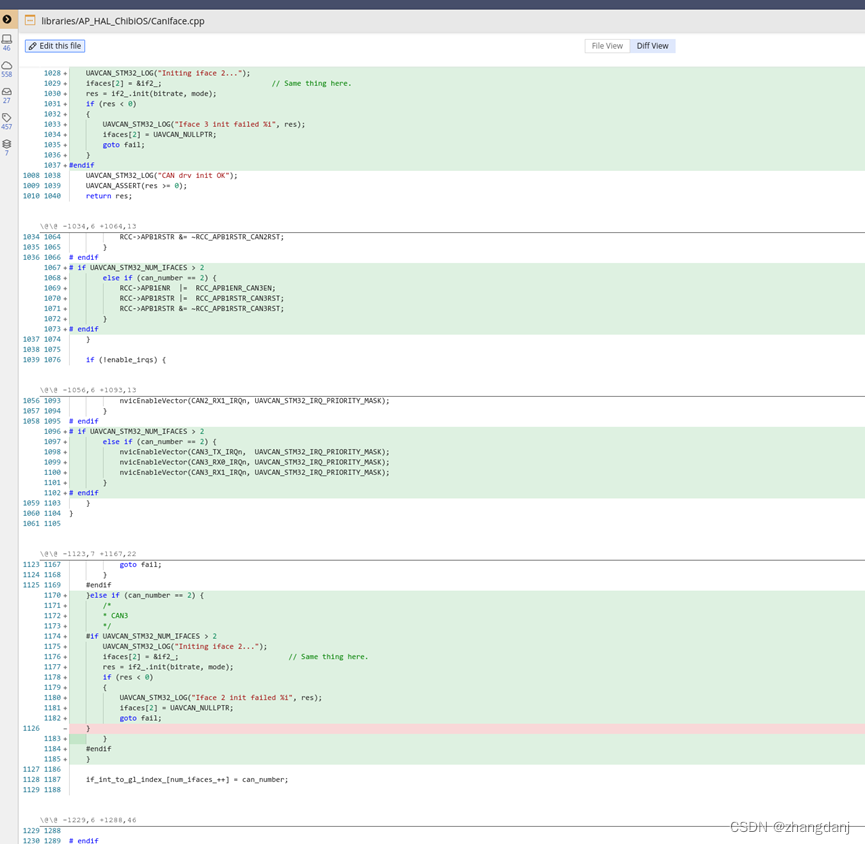Open the cloud icon showing 558

tap(7, 69)
